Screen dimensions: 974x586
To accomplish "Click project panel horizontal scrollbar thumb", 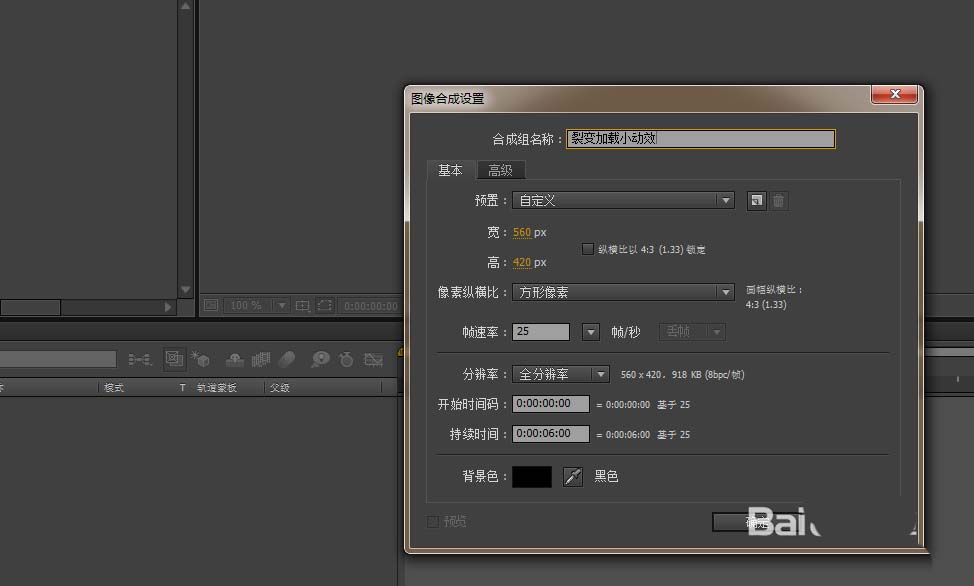I will point(30,307).
